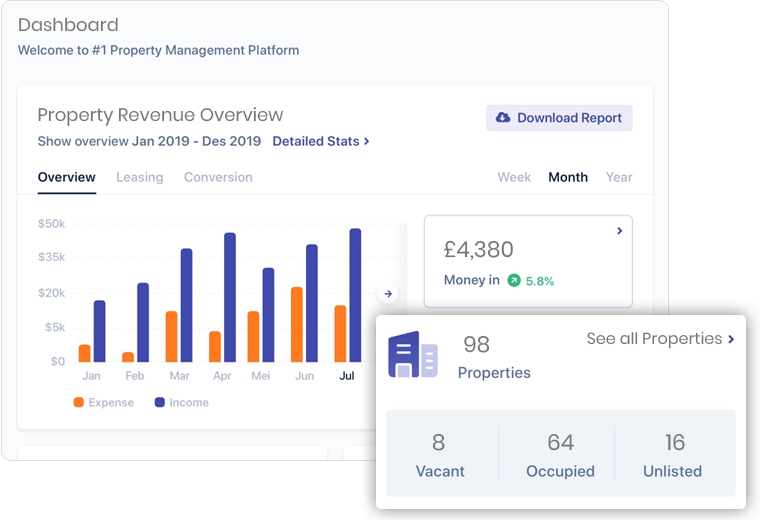Click the blue Income legend swatch

coord(159,402)
